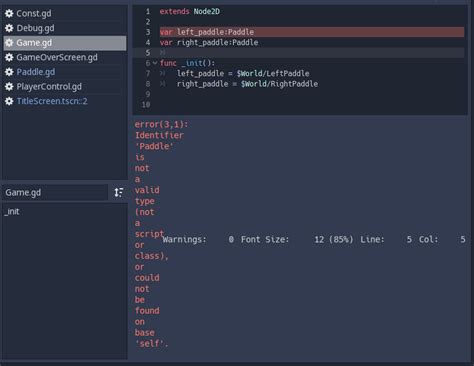Click the gear icon beside Paddle.gd

[9, 72]
